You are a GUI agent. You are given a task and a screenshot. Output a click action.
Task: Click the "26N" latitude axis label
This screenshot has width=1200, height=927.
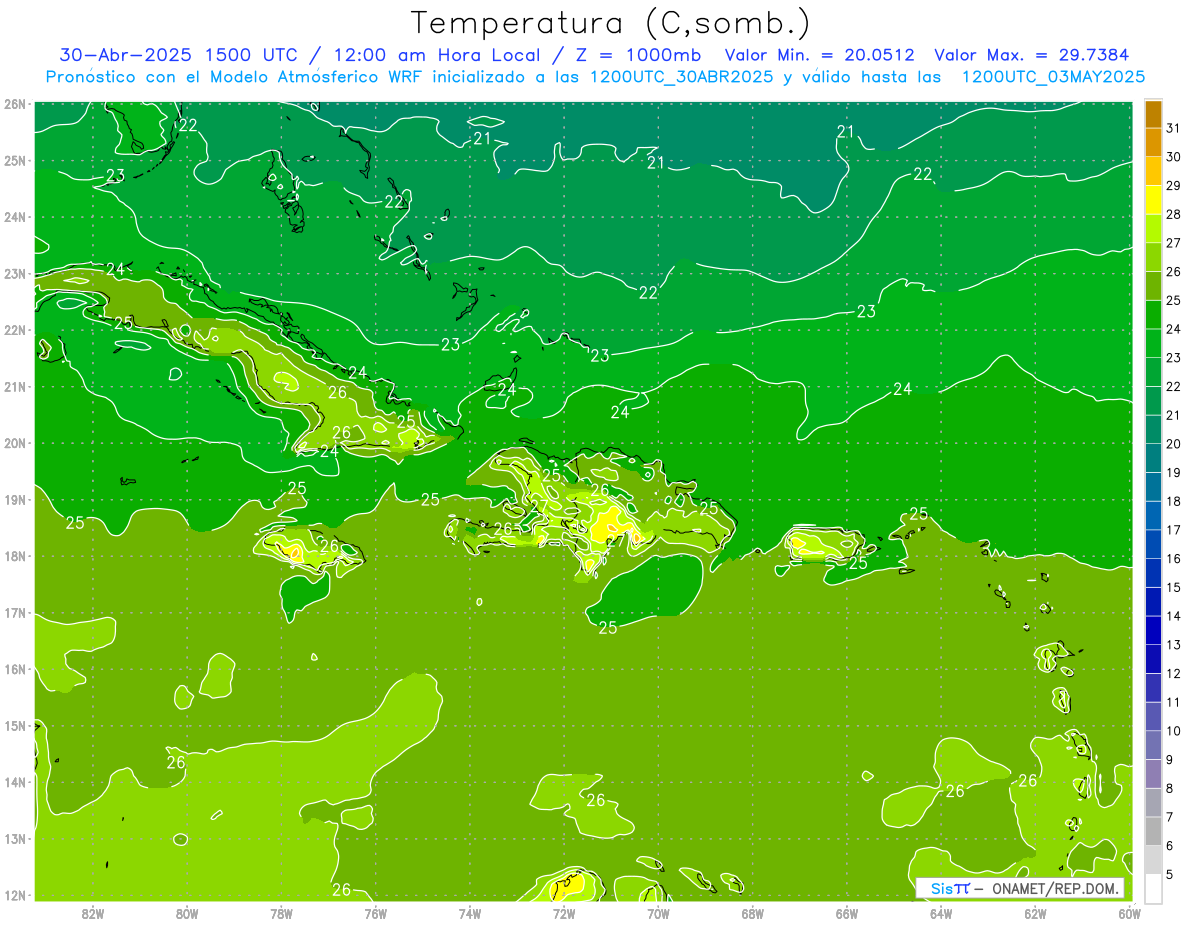click(15, 104)
